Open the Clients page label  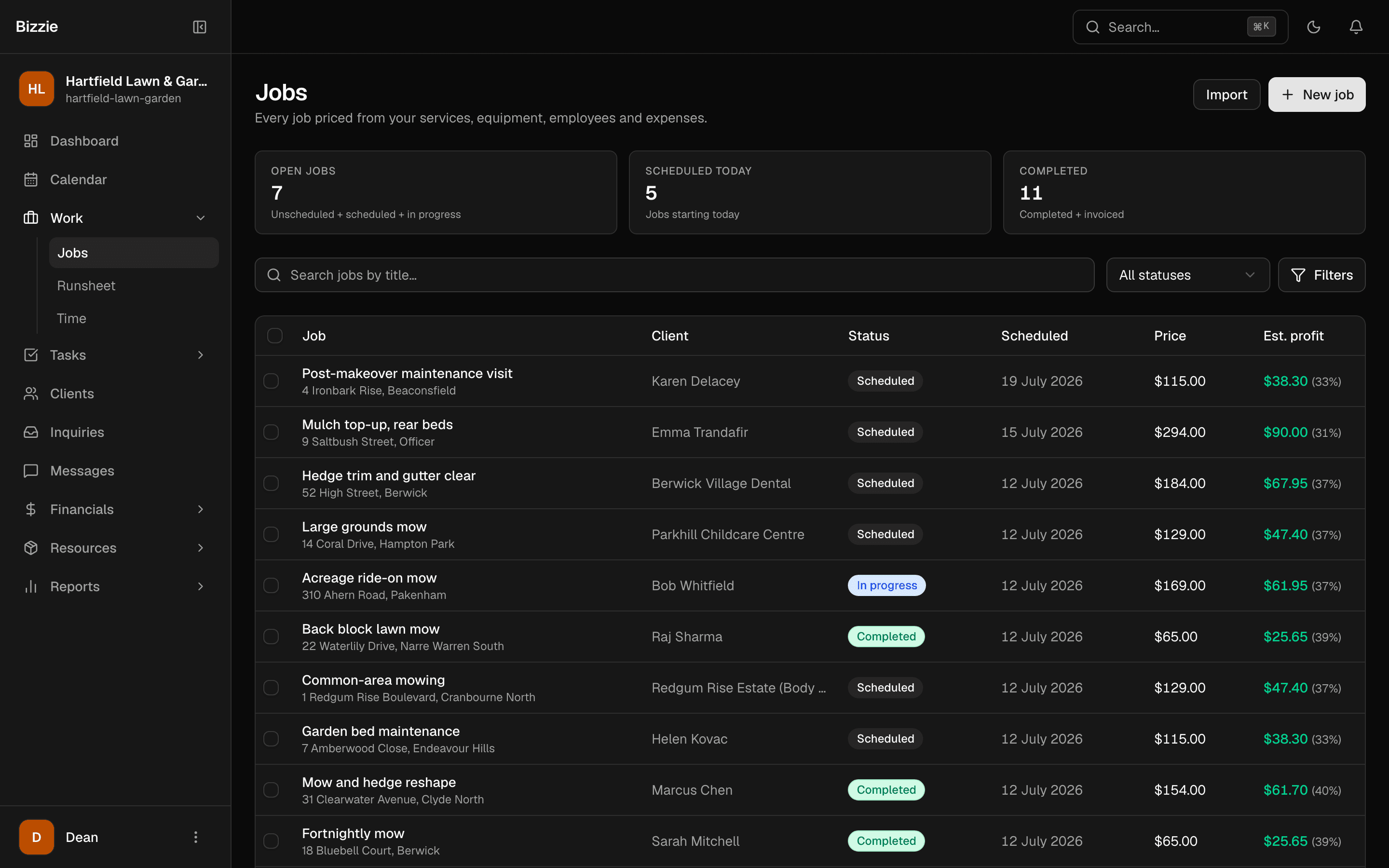[72, 393]
